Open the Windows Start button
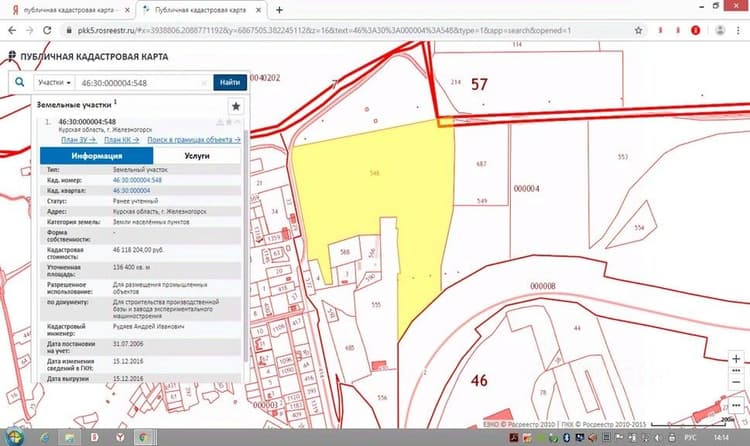 click(14, 437)
